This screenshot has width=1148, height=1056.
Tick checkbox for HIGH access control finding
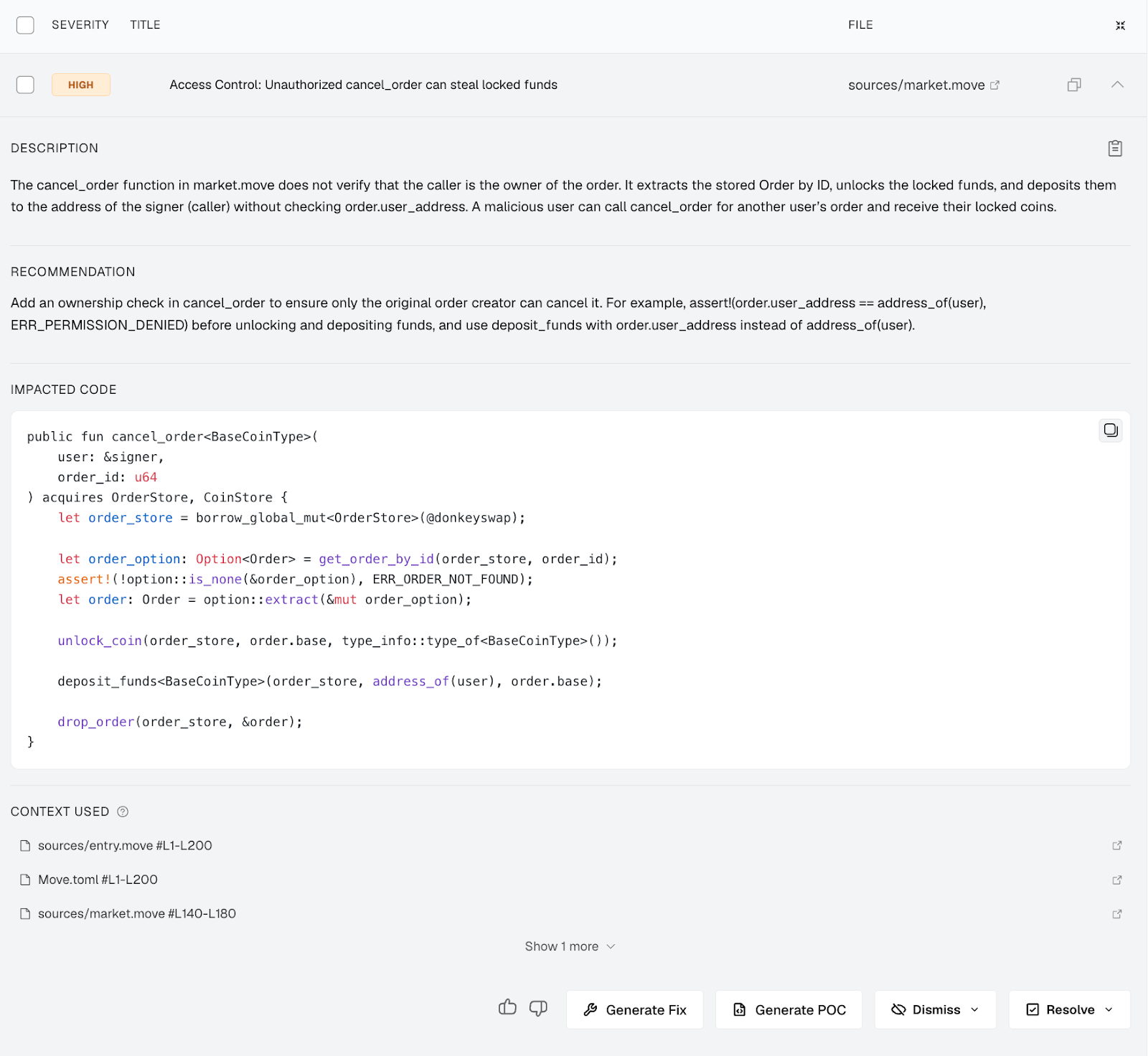tap(25, 85)
